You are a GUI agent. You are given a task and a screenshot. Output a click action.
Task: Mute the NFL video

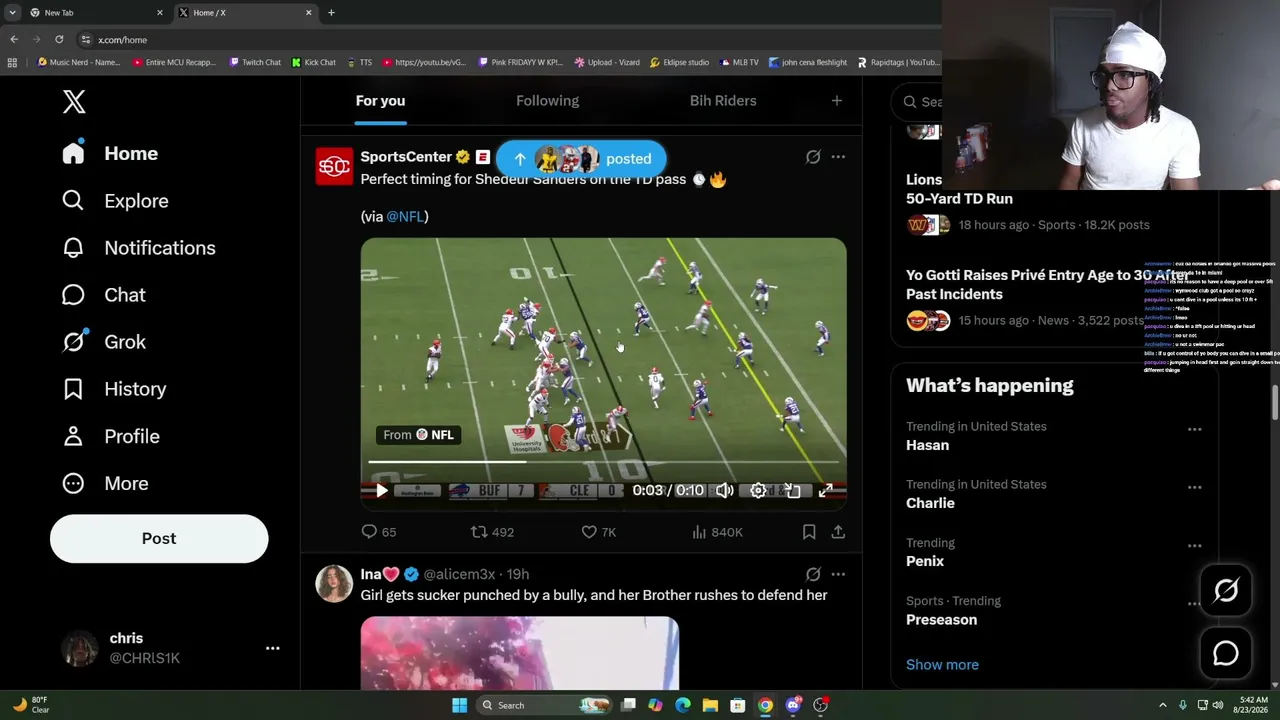tap(725, 490)
